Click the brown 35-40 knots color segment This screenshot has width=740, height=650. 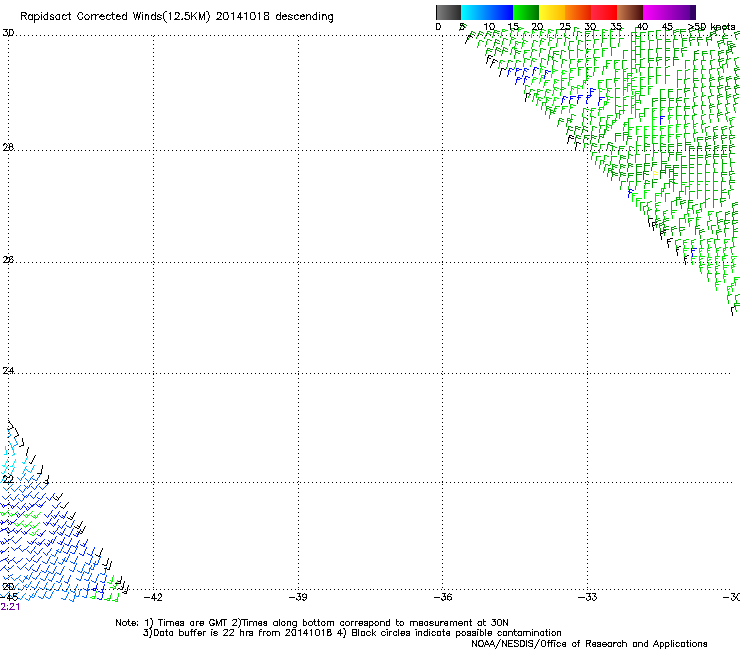coord(630,12)
